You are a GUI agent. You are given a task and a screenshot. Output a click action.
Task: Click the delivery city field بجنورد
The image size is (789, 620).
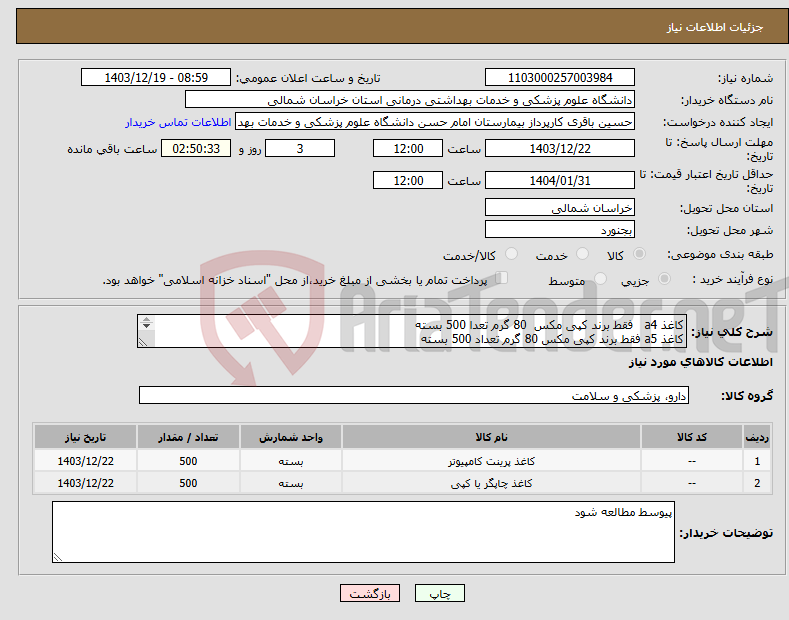coord(560,229)
